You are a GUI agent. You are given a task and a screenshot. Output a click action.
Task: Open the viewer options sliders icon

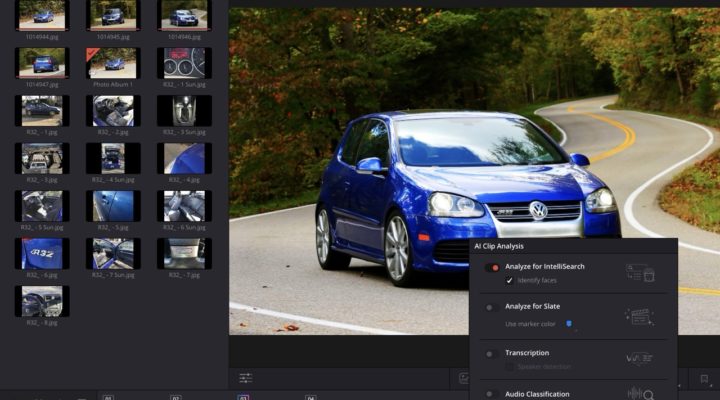[x=246, y=378]
